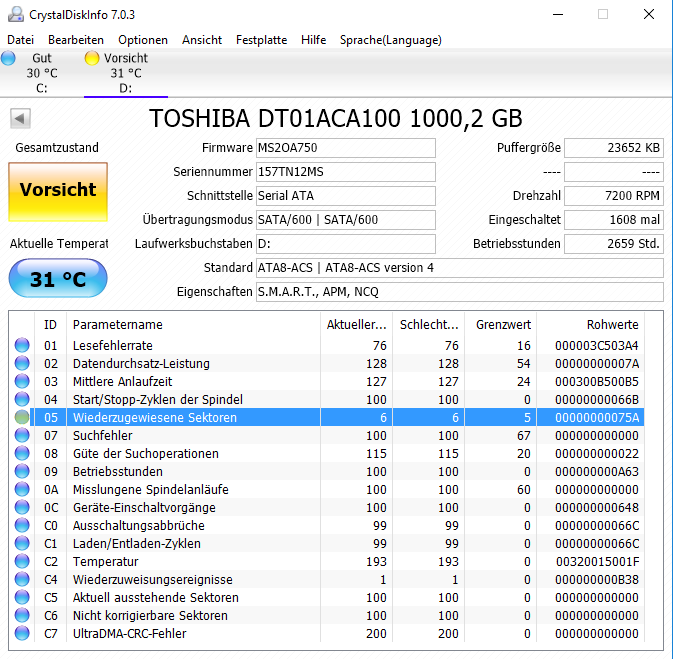This screenshot has width=673, height=659.
Task: Select the Temperatur row name
Action: (106, 562)
